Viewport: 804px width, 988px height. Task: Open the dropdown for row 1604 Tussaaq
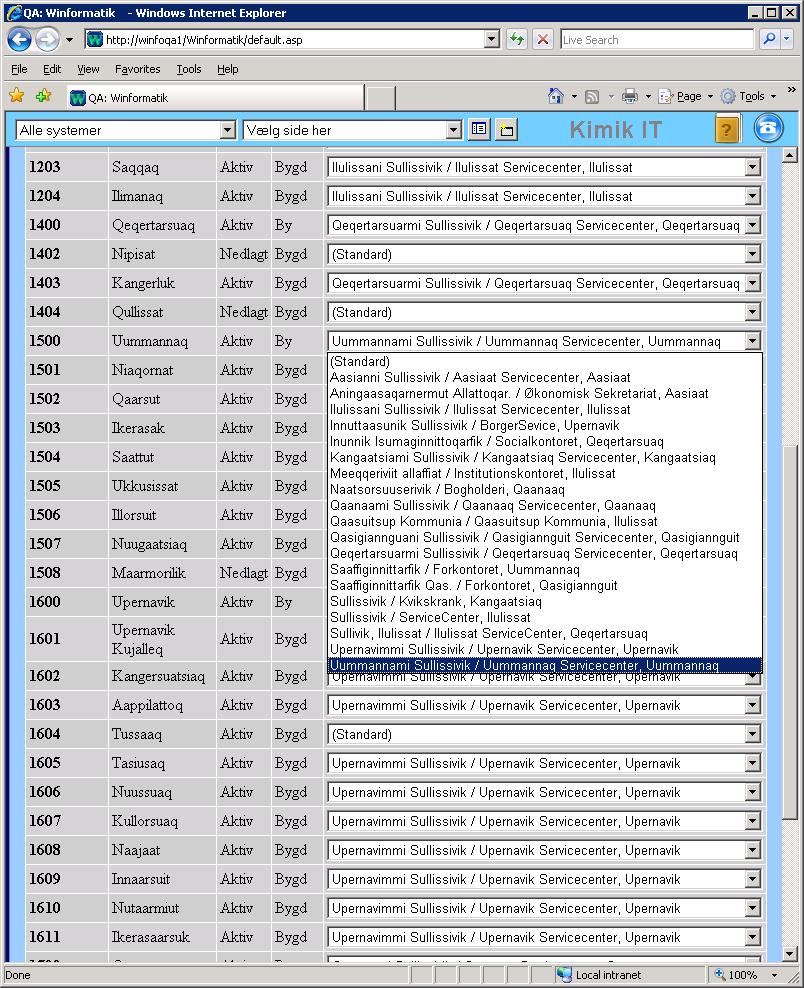pyautogui.click(x=752, y=734)
